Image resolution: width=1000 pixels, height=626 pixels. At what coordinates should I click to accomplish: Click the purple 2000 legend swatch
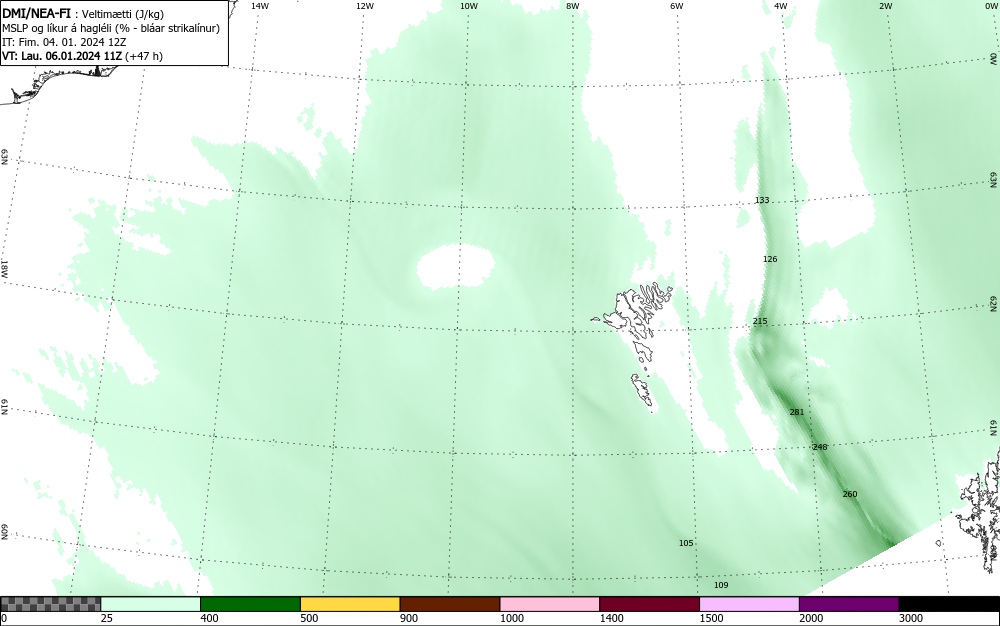849,604
